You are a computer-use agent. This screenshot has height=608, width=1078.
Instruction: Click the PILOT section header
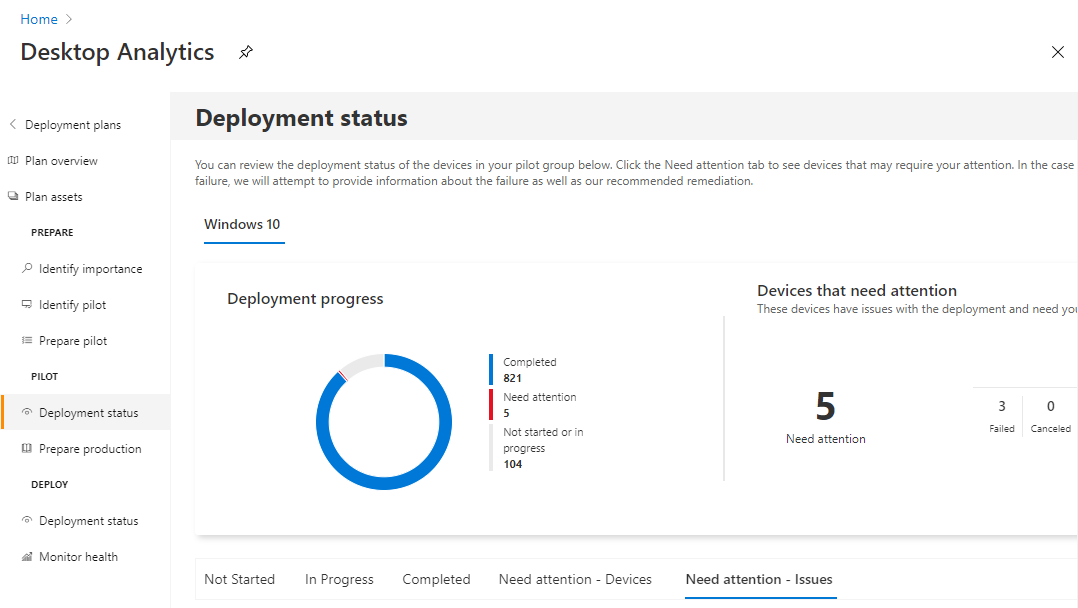point(45,376)
